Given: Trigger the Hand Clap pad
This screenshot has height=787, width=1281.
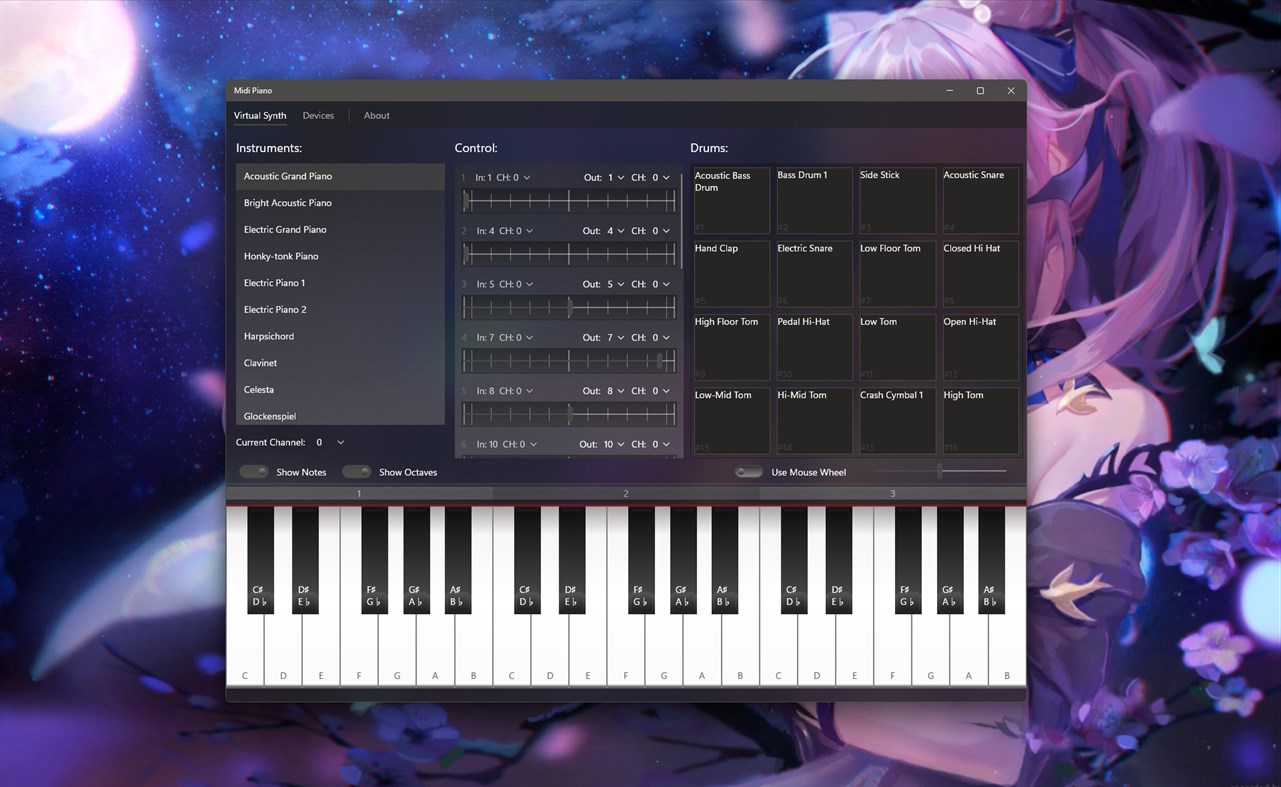Looking at the screenshot, I should click(x=730, y=274).
